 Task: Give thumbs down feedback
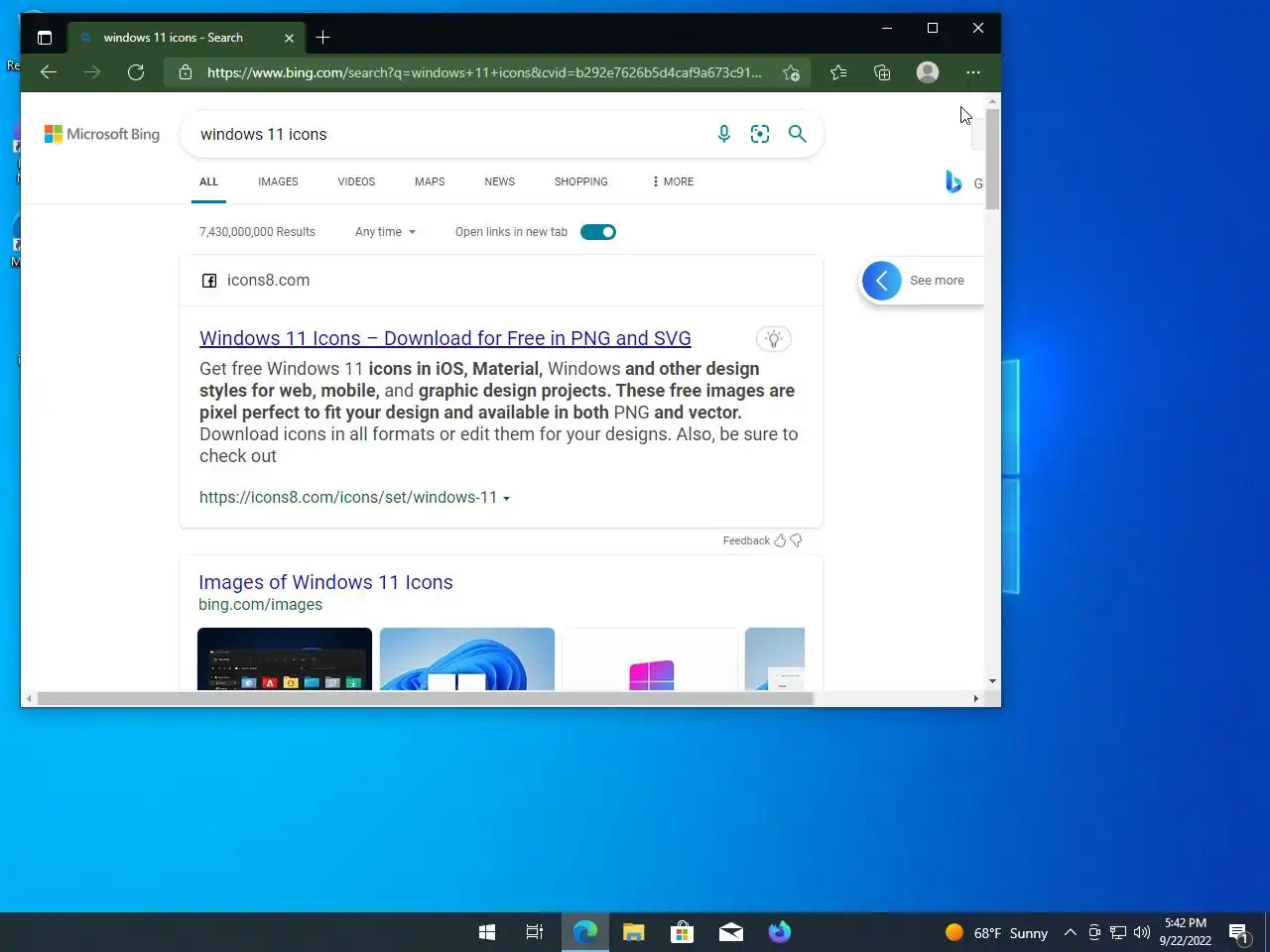pyautogui.click(x=796, y=540)
